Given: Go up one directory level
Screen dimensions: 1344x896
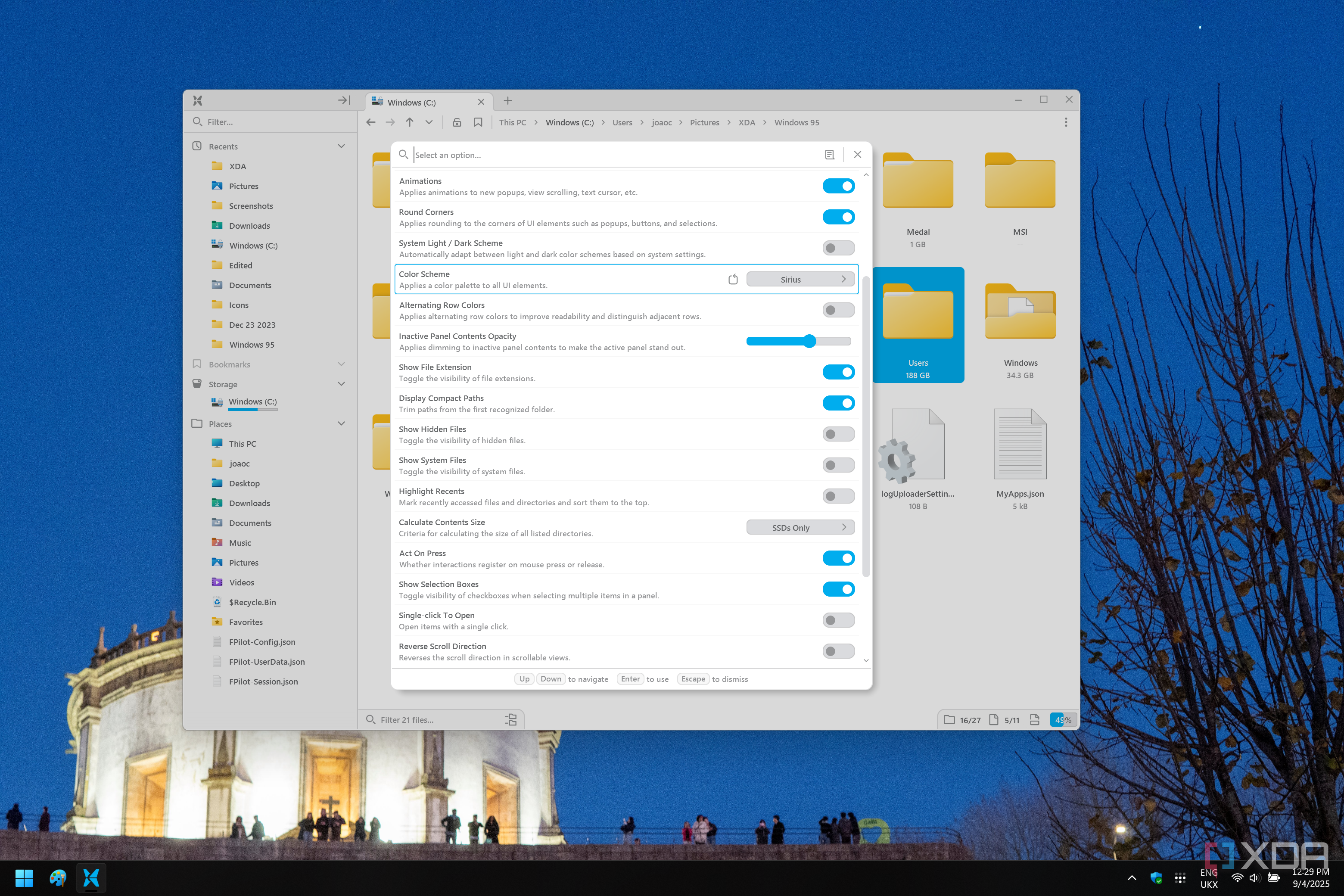Looking at the screenshot, I should 410,122.
